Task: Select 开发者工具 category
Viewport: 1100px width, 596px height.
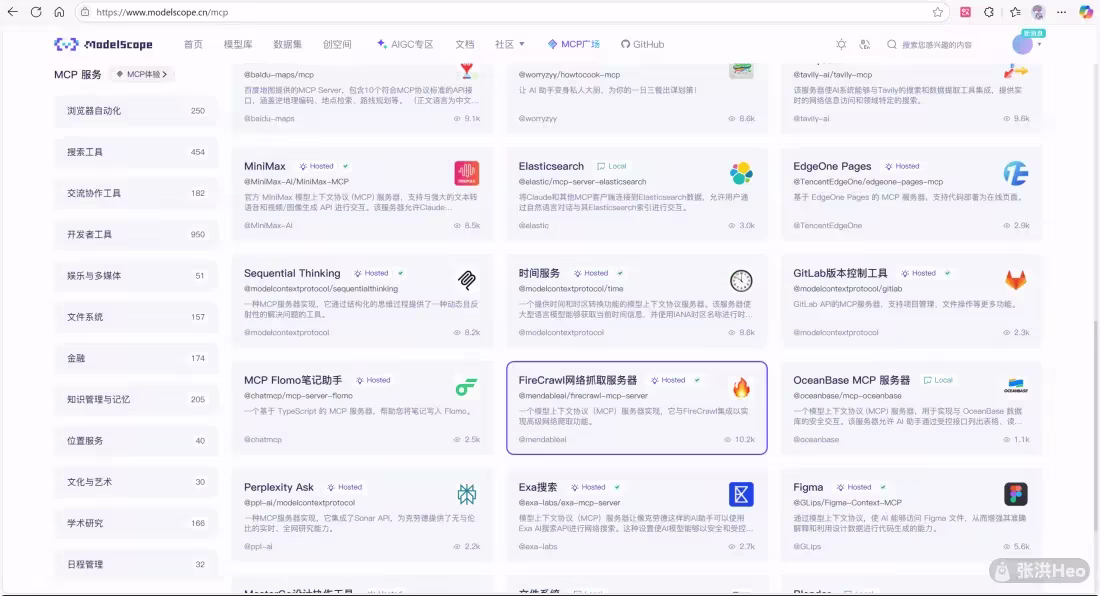Action: (136, 235)
